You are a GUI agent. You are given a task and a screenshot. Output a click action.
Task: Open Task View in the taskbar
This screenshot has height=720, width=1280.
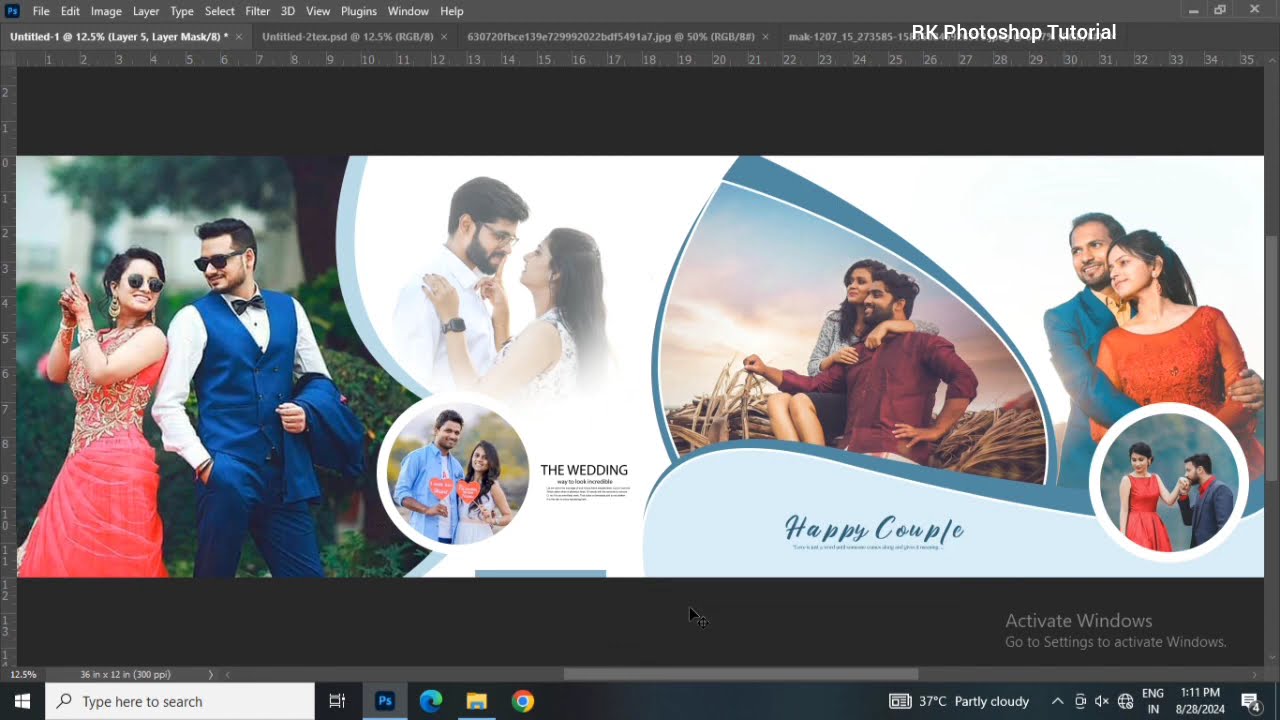(337, 701)
